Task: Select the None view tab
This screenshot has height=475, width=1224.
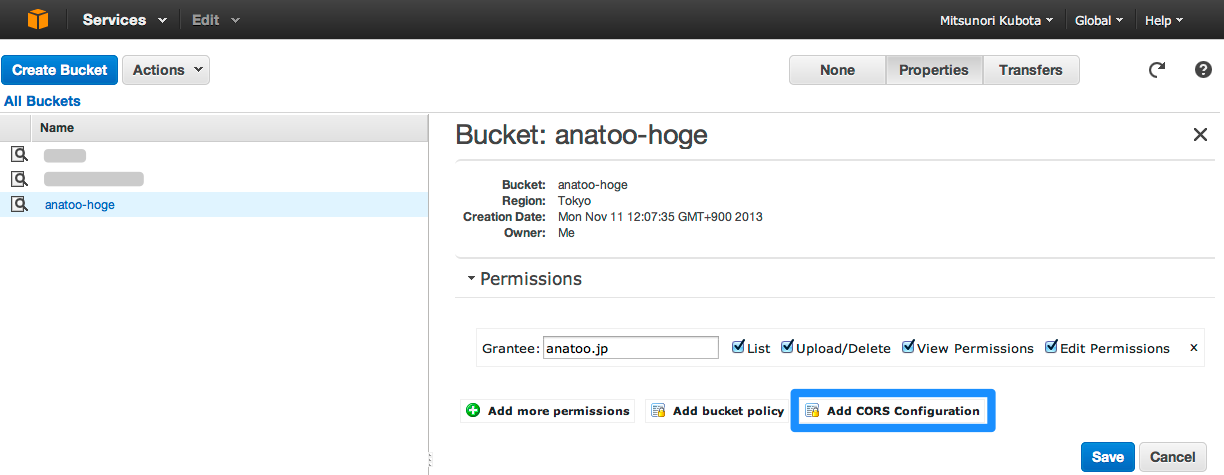Action: 837,70
